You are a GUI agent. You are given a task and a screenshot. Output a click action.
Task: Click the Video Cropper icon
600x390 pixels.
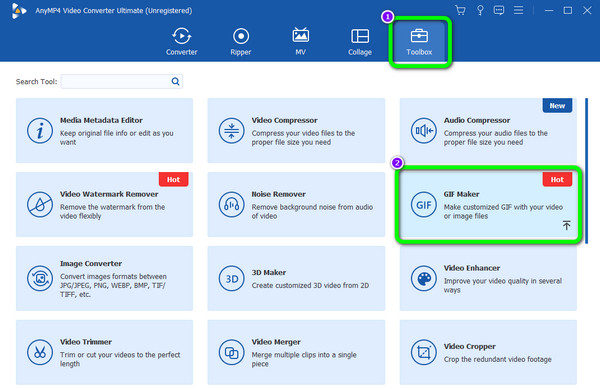pyautogui.click(x=424, y=352)
